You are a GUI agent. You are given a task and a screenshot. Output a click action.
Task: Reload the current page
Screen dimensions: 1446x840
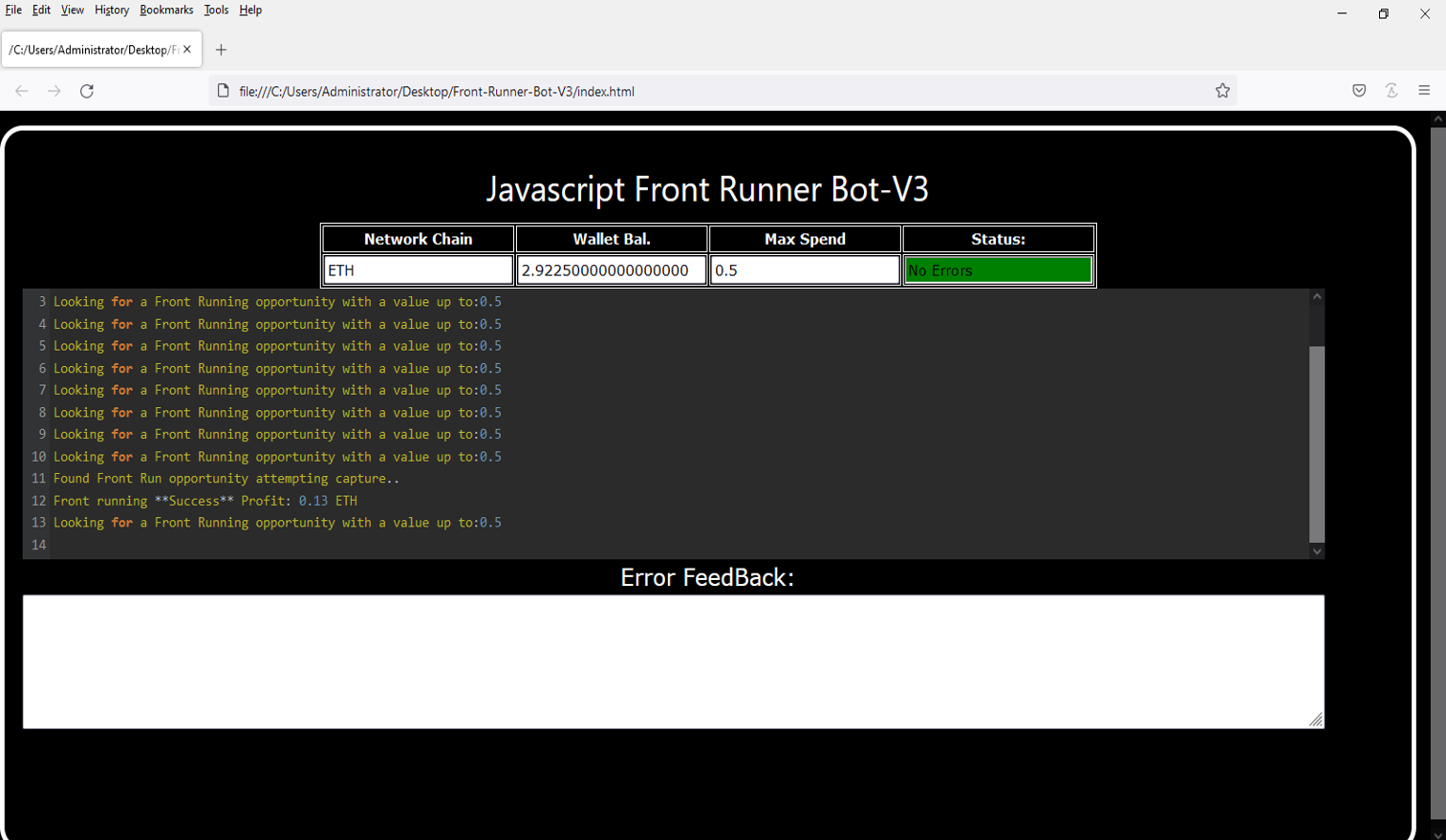coord(87,91)
